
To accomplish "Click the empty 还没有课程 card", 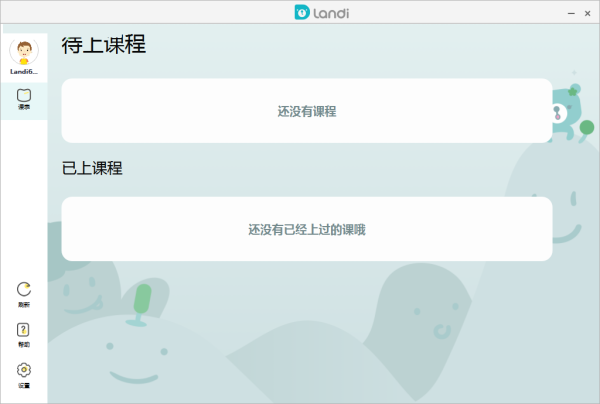I will (306, 111).
